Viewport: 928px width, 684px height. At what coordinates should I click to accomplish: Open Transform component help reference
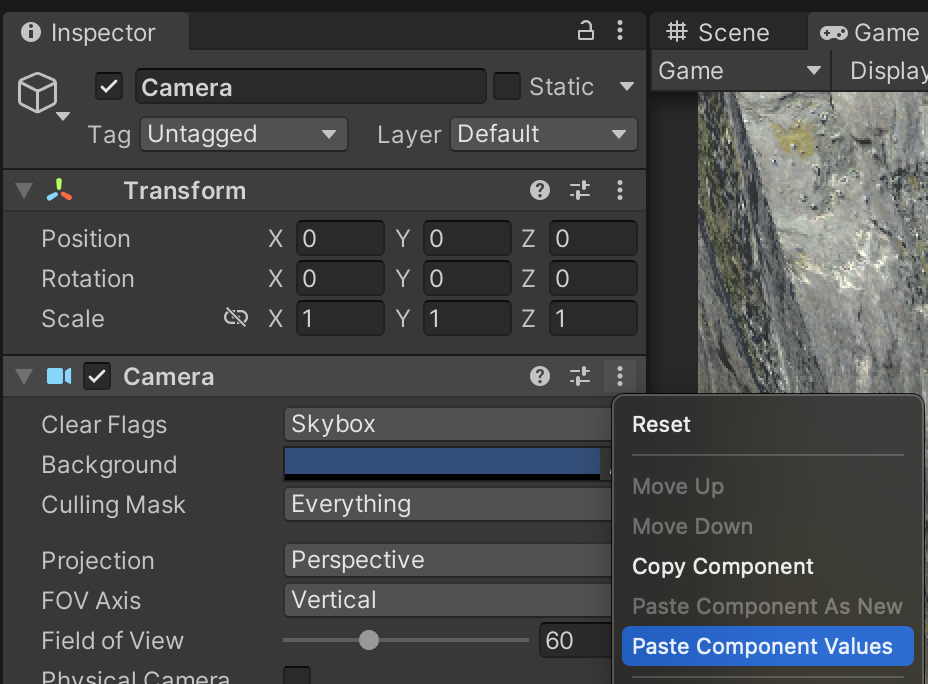point(540,190)
